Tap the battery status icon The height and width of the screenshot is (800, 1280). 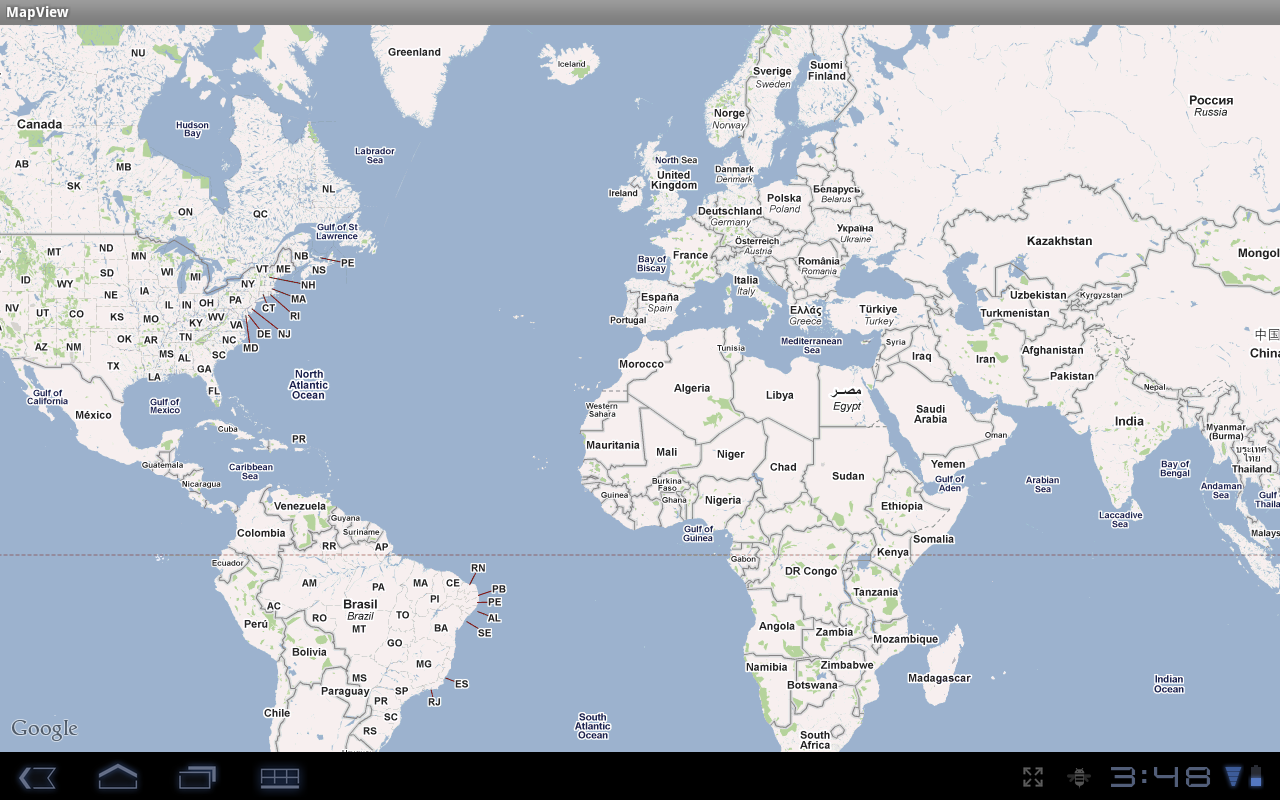1256,776
